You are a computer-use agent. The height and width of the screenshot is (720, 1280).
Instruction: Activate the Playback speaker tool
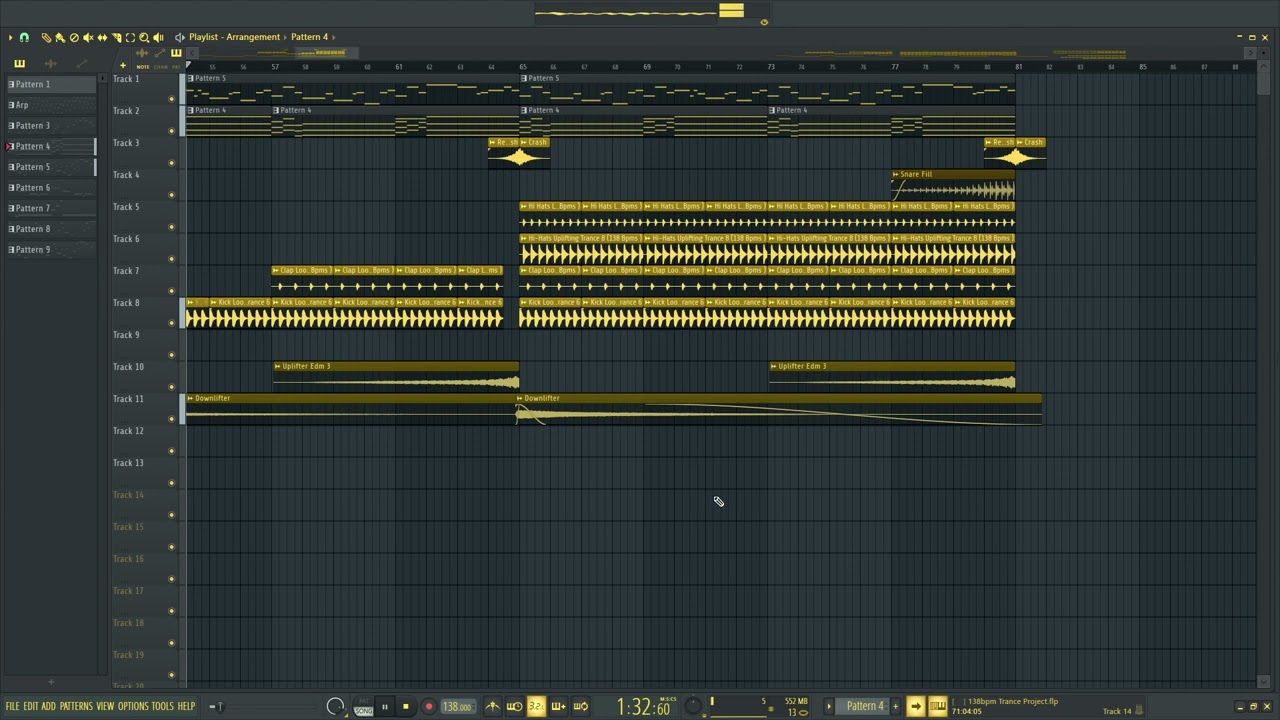pos(158,37)
